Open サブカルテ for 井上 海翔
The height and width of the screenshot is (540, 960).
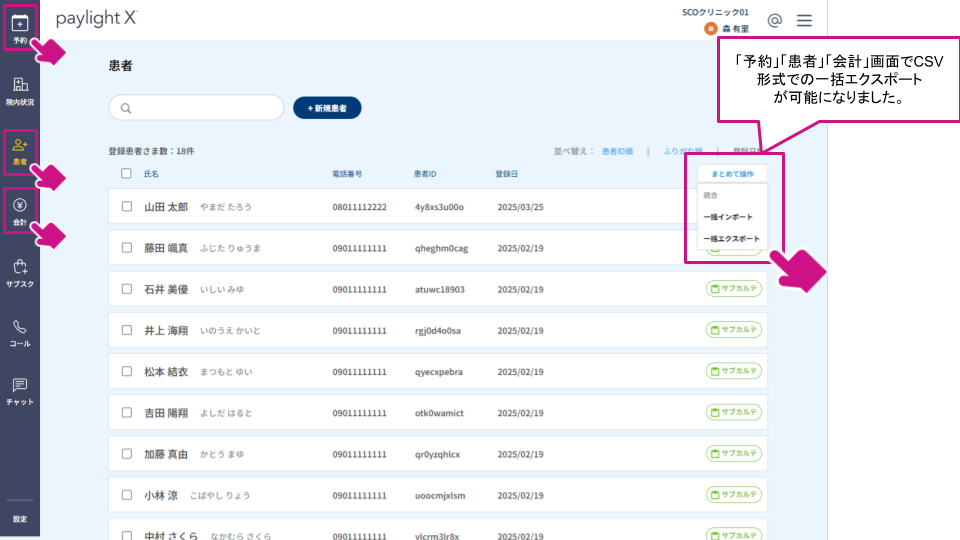pyautogui.click(x=733, y=329)
